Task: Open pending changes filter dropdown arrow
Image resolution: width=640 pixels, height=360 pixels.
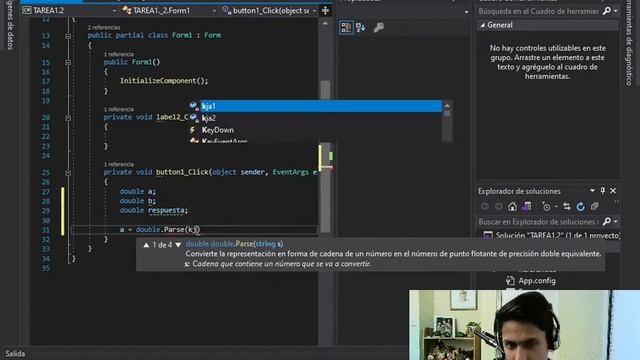Action: (556, 207)
